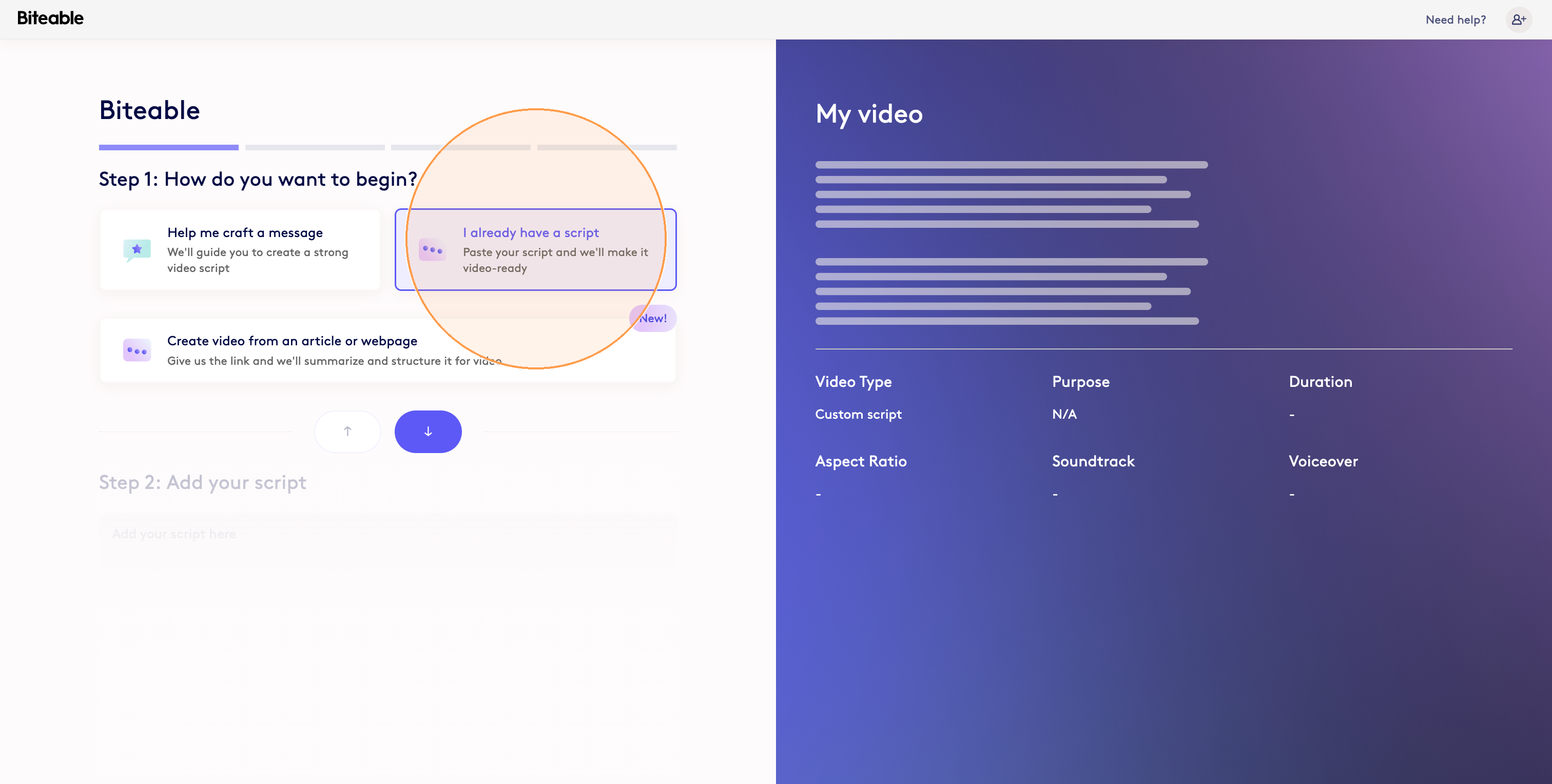
Task: Click the Voiceover label
Action: point(1323,461)
